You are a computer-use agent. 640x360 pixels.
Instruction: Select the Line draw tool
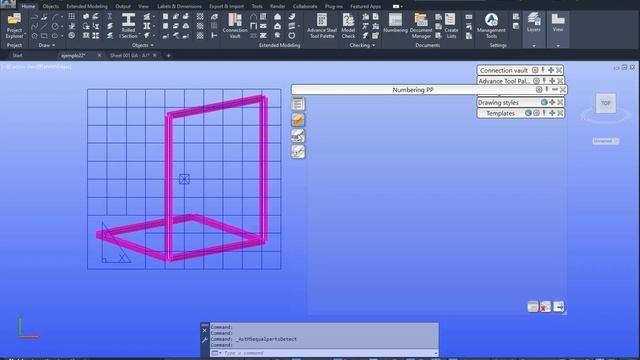pos(44,26)
